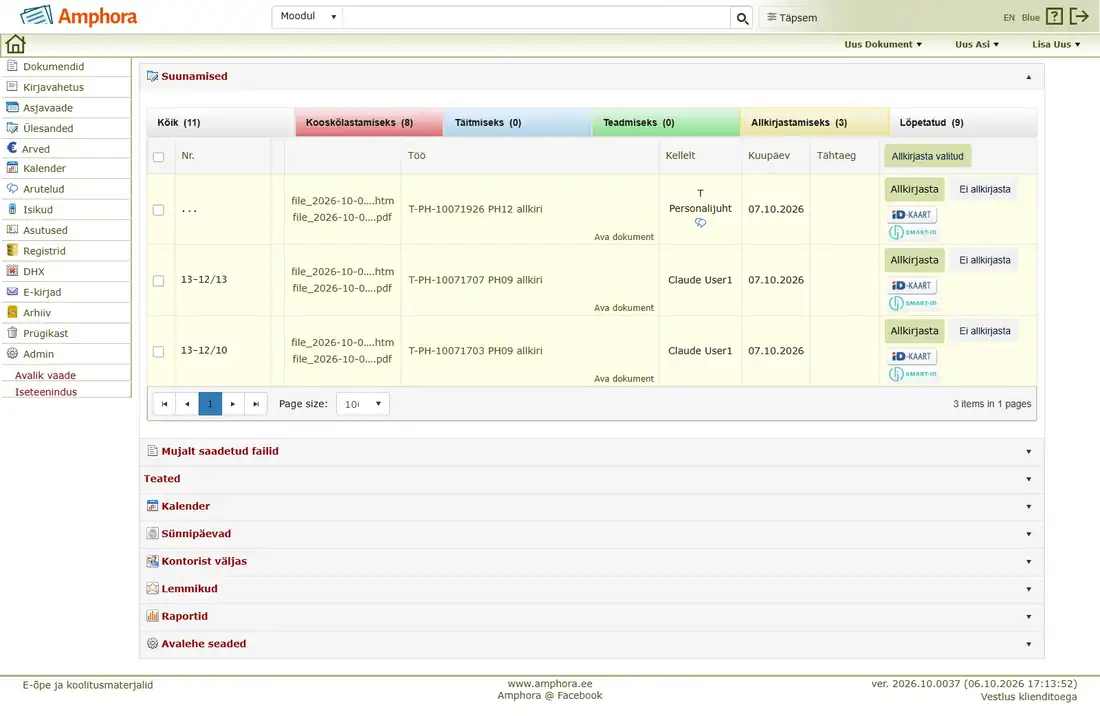Go to next page in pager

coord(233,404)
